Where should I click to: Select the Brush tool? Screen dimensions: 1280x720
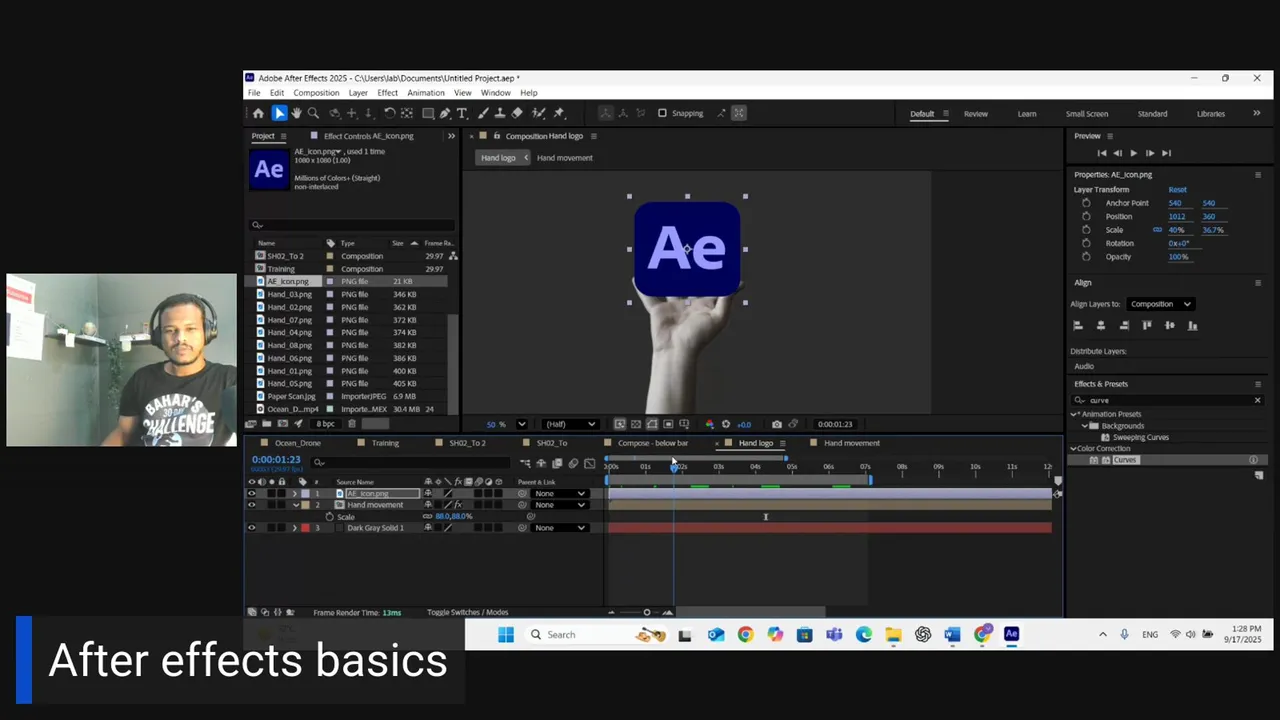(484, 113)
